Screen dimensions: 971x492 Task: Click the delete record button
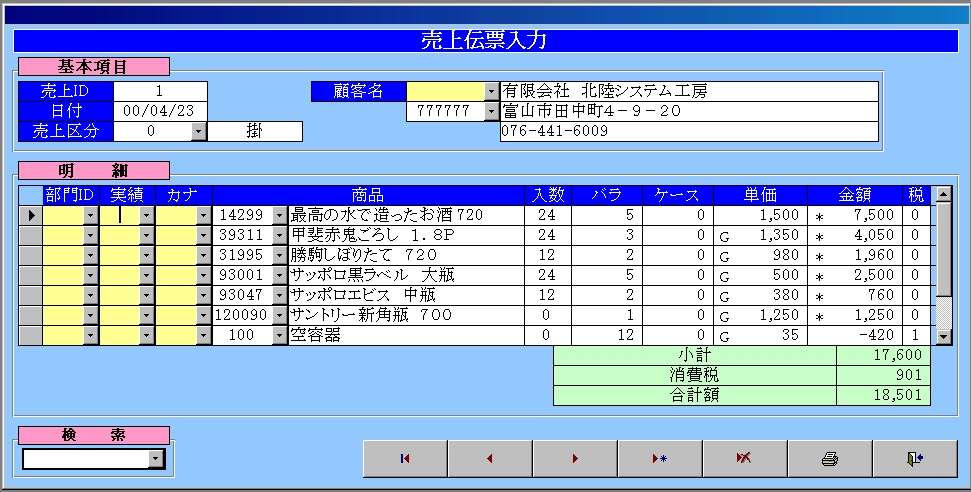pos(745,458)
